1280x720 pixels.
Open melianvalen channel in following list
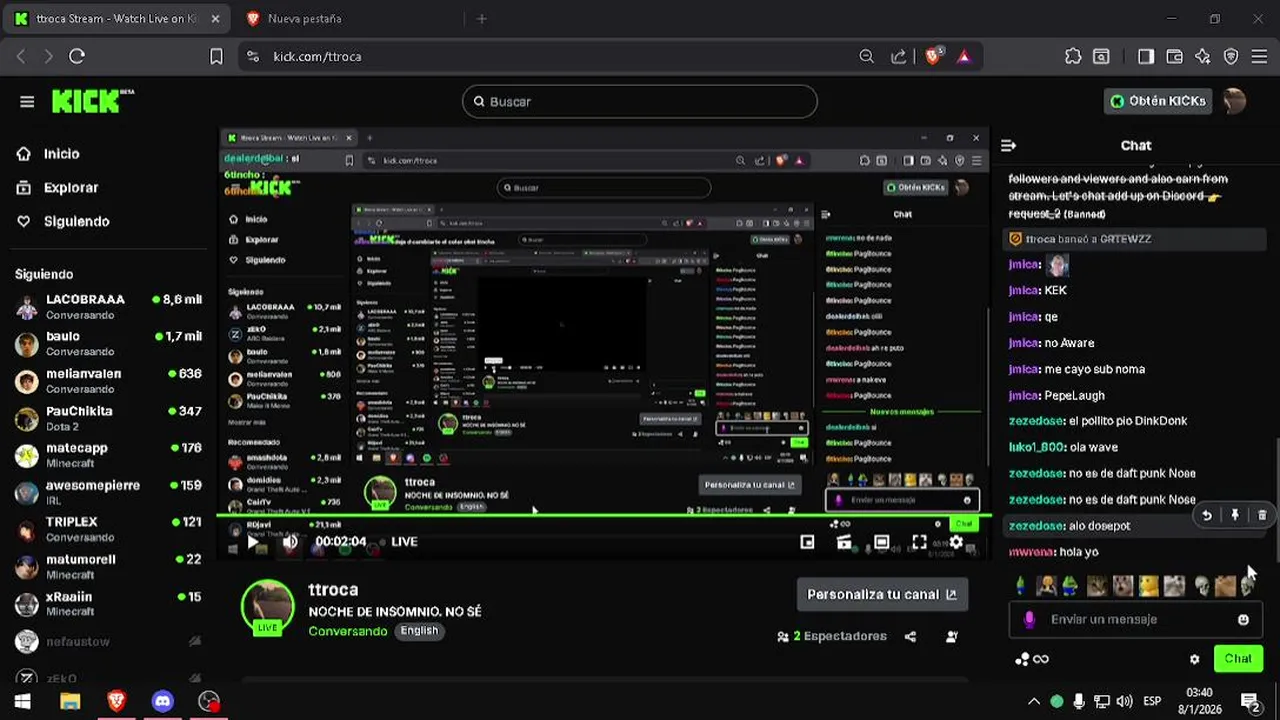[108, 381]
